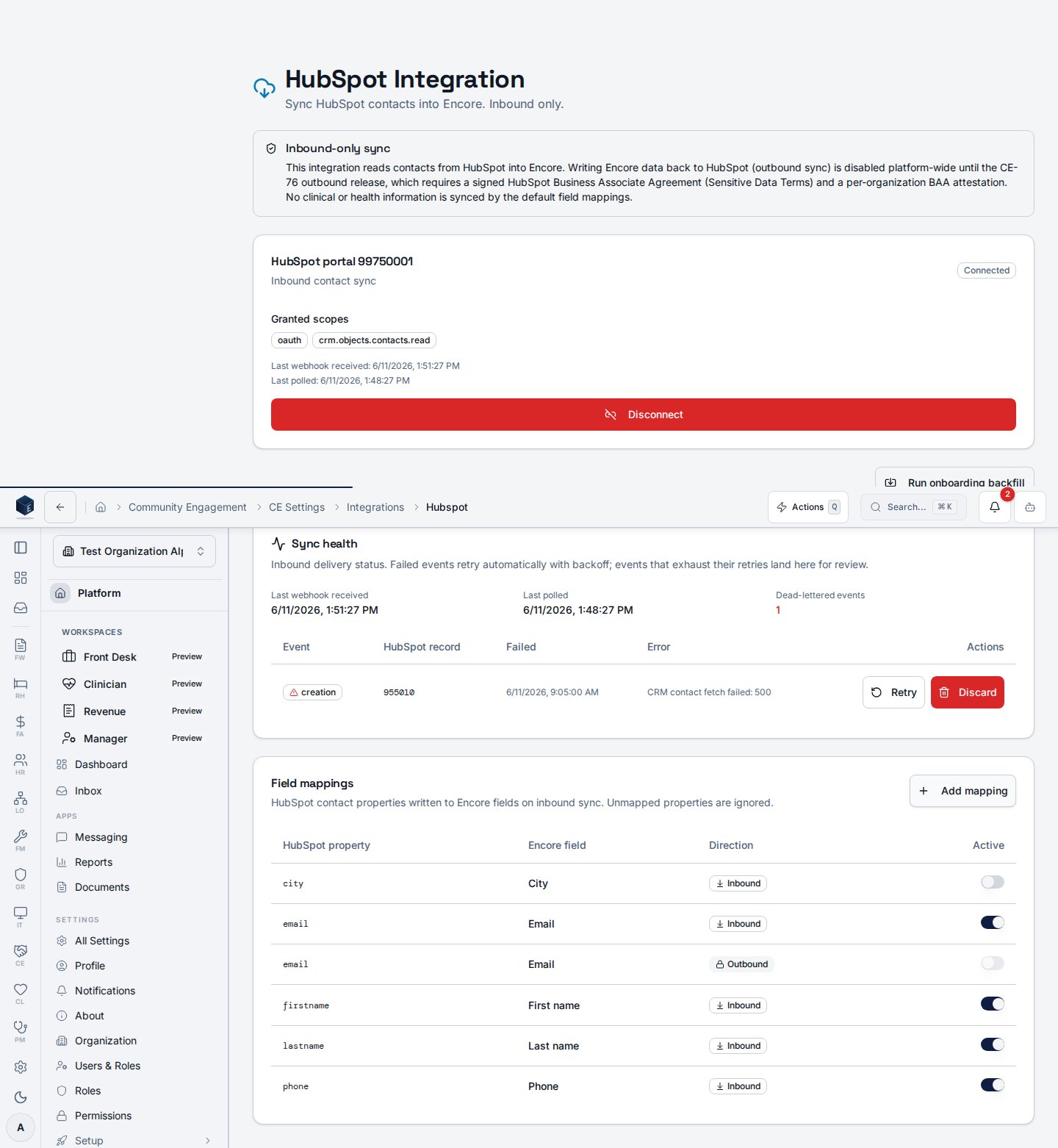This screenshot has width=1058, height=1148.
Task: Click the Search field
Action: tap(913, 507)
